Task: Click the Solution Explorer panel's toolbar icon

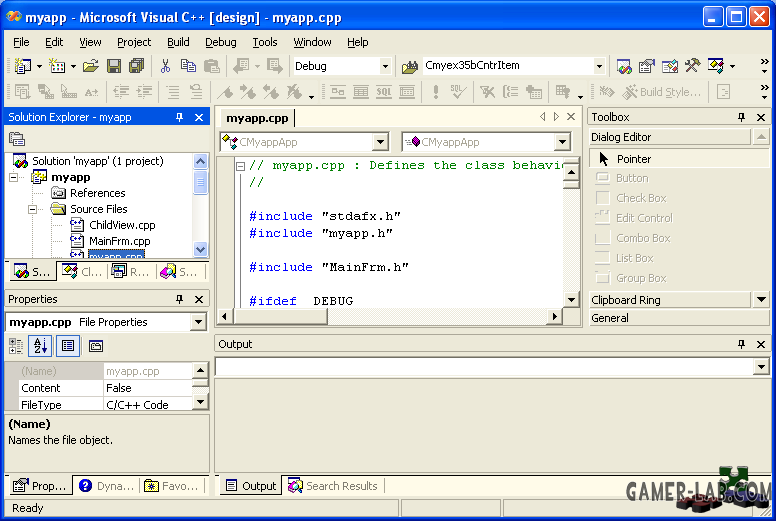Action: tap(17, 140)
